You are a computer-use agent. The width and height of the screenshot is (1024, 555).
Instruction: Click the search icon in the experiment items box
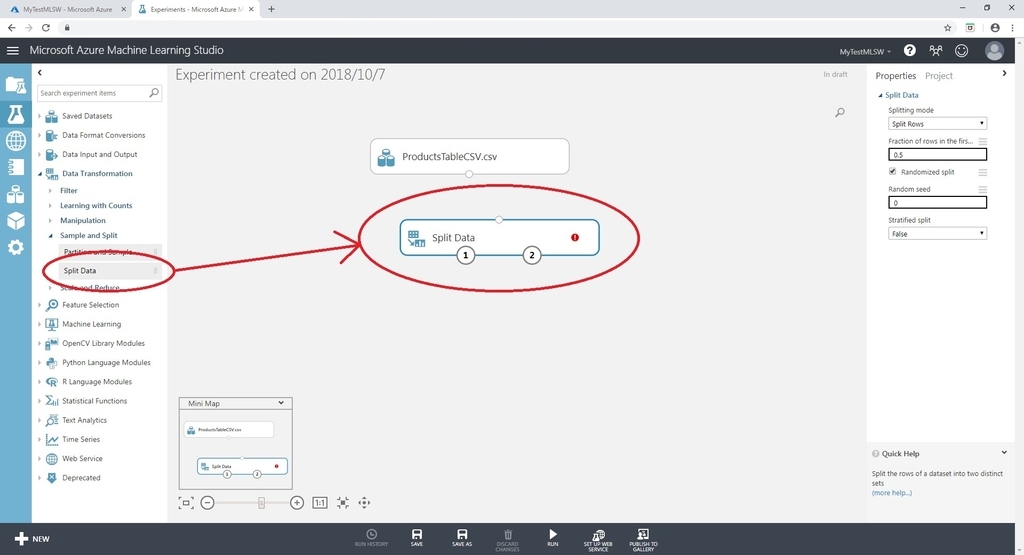pyautogui.click(x=154, y=93)
